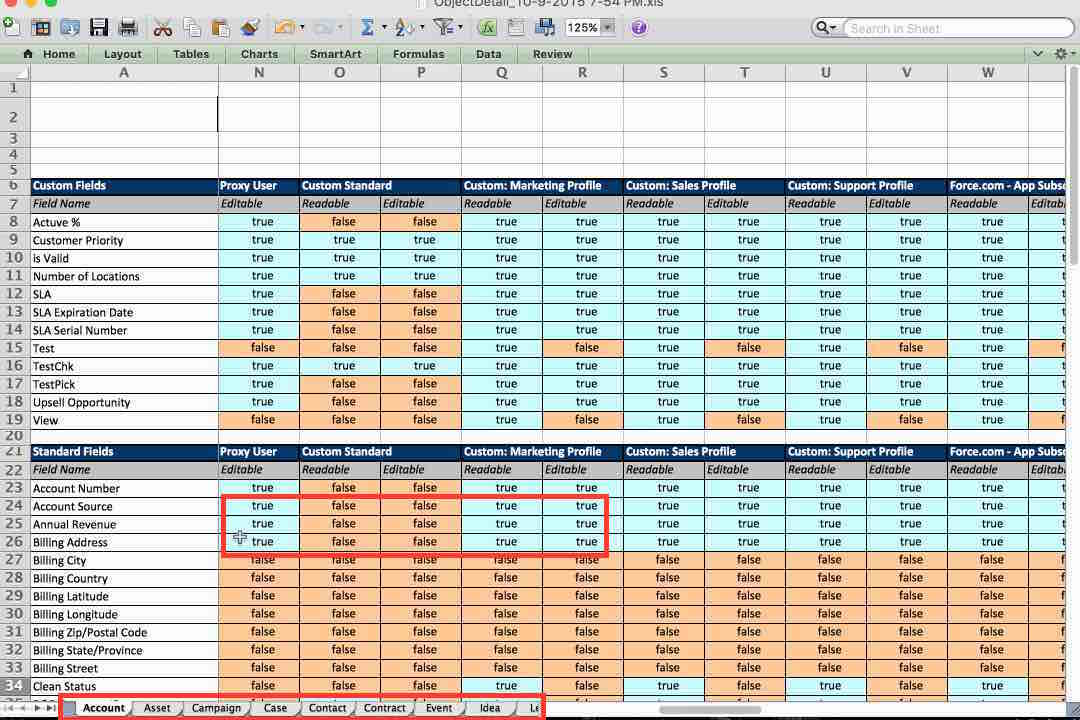Collapse the ribbon with the chevron

[x=1037, y=54]
